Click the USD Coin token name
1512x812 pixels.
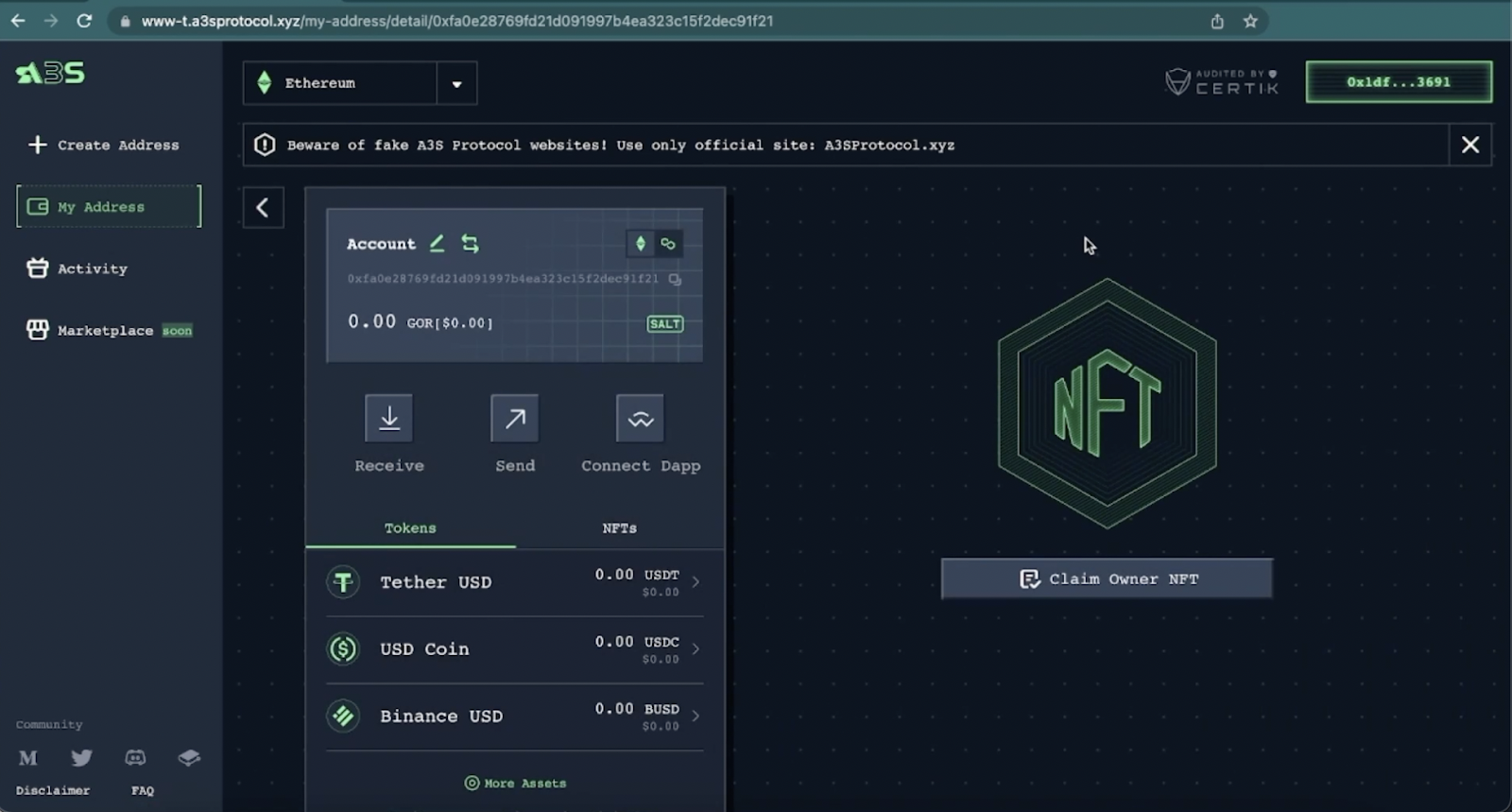424,649
